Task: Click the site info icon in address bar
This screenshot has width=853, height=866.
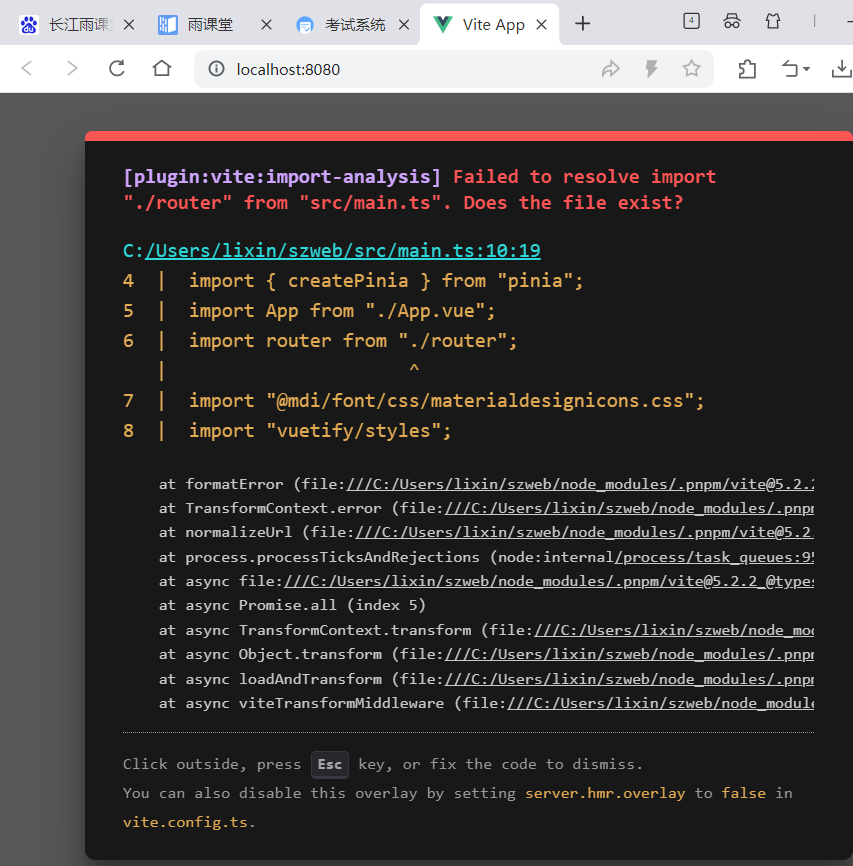Action: pos(215,67)
